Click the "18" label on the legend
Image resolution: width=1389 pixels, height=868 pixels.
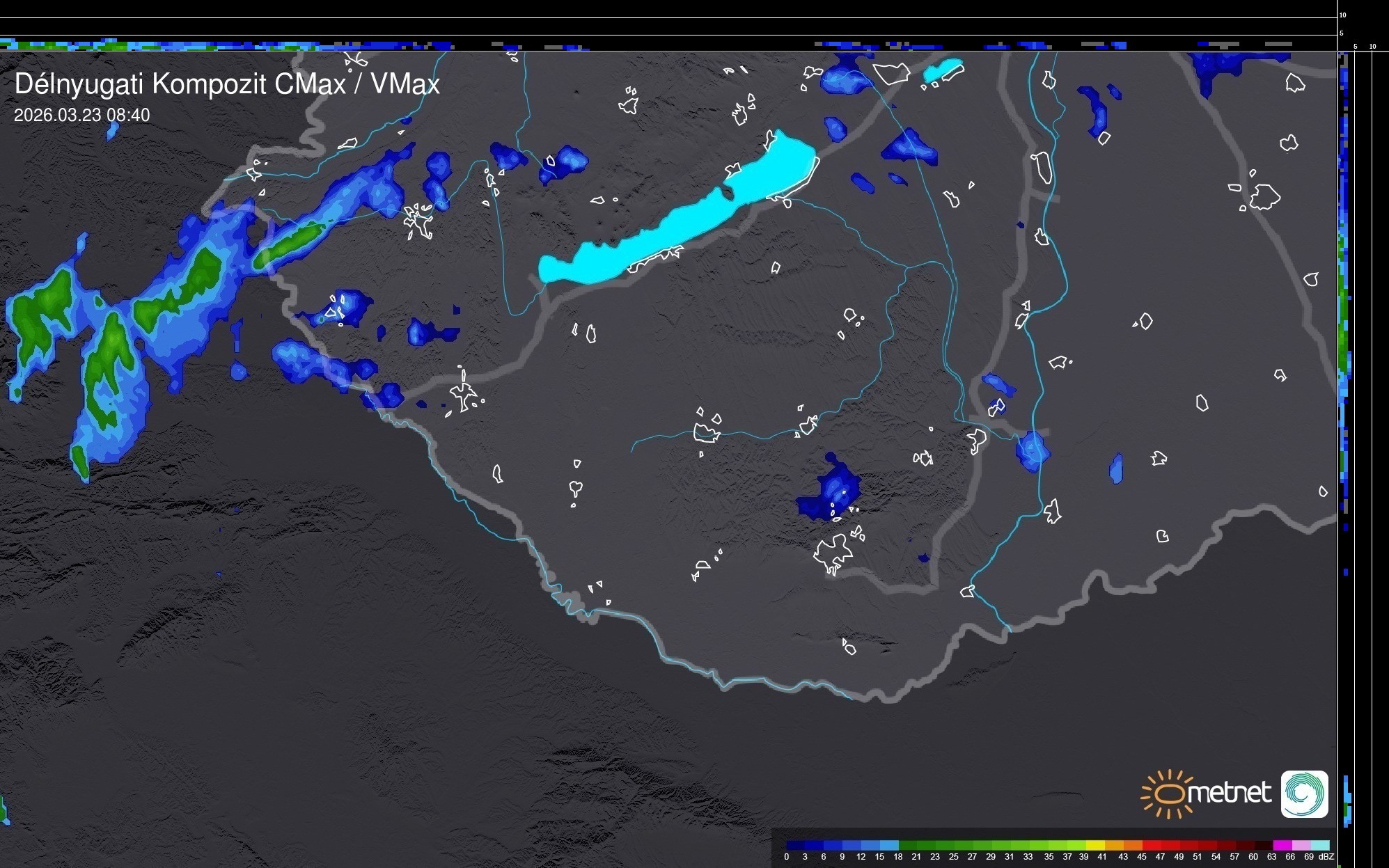pos(898,857)
